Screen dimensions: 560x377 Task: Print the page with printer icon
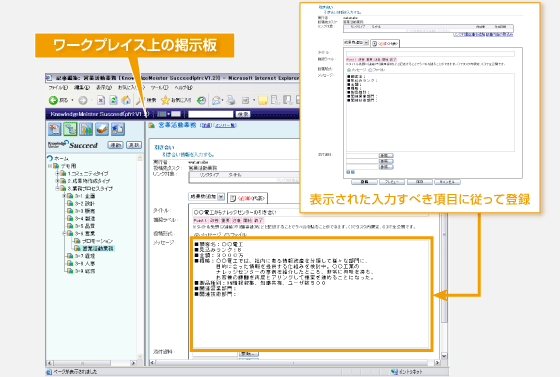point(231,100)
